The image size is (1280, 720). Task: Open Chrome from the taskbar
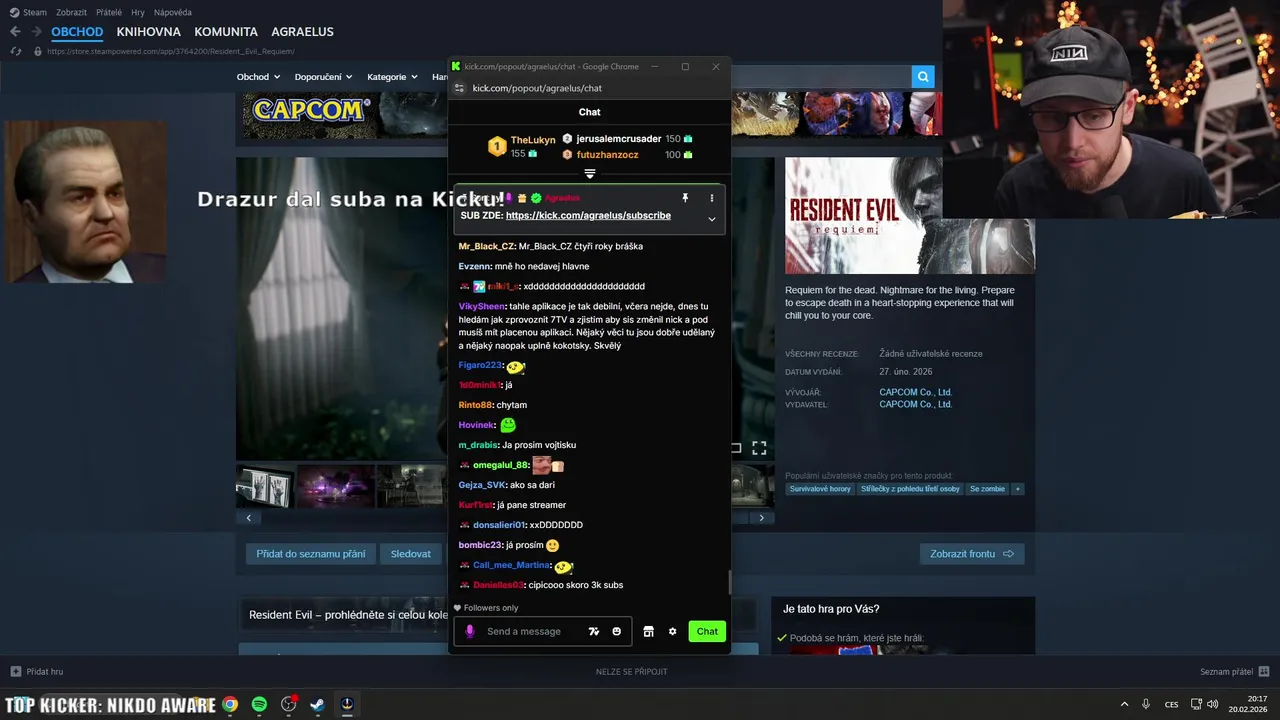coord(230,704)
